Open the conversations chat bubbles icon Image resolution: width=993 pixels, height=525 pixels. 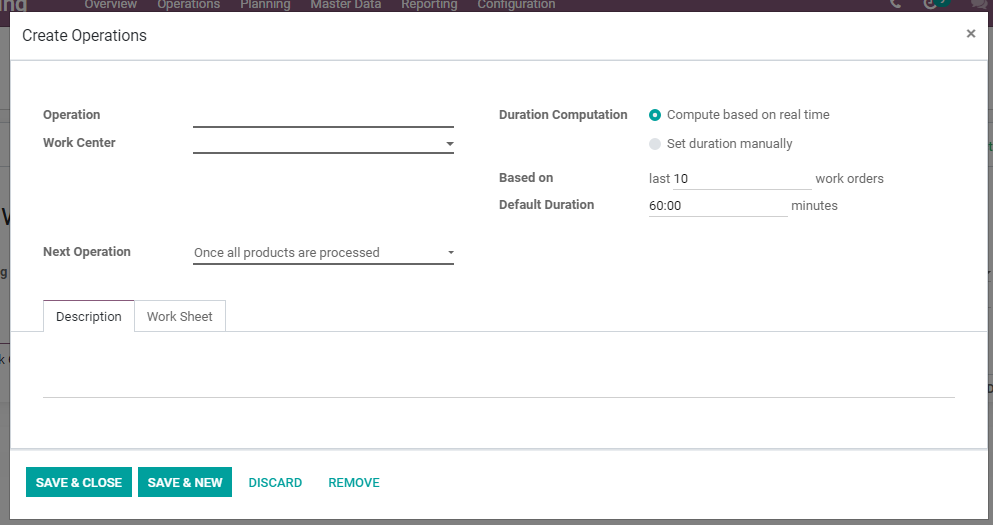pyautogui.click(x=979, y=4)
